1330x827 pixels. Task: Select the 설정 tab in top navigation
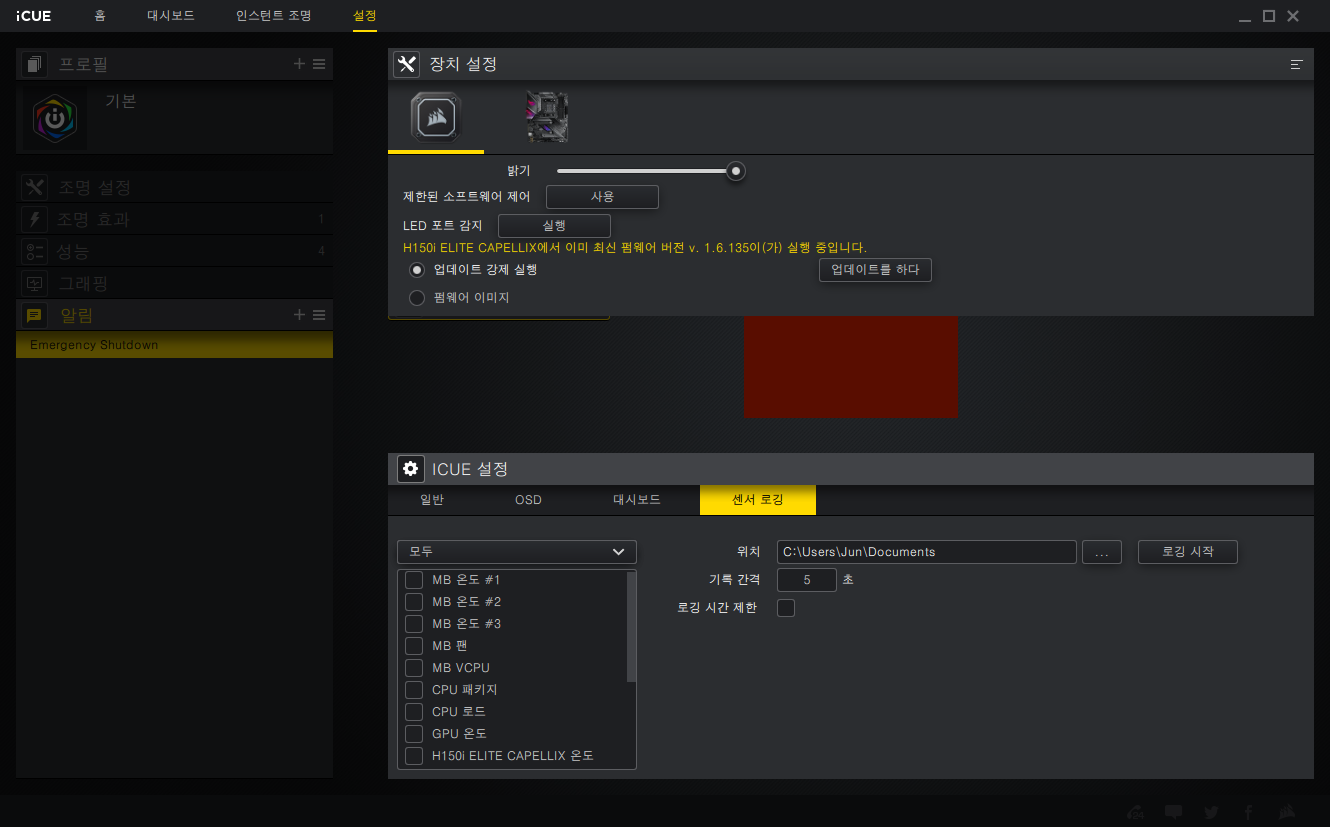[x=365, y=16]
